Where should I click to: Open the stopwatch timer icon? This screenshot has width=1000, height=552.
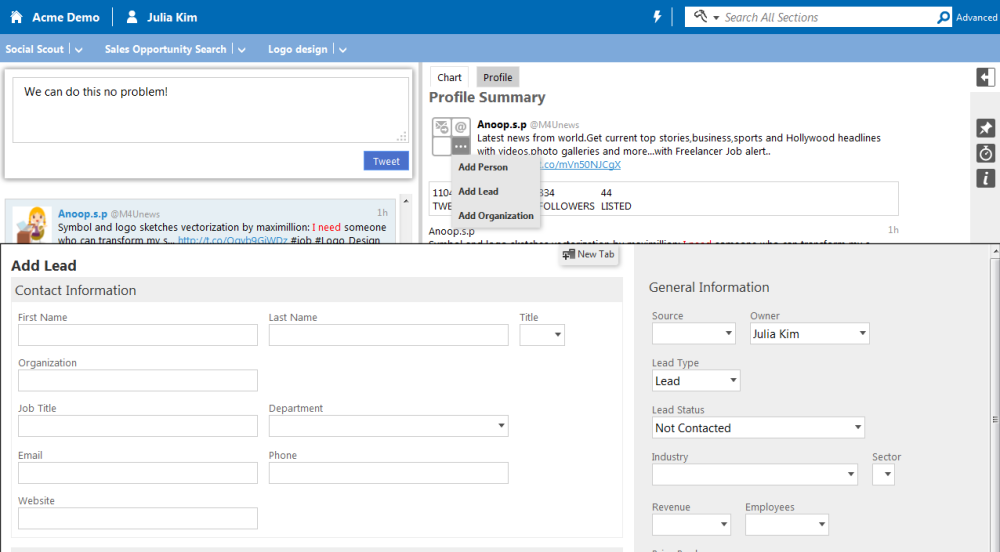tap(985, 153)
